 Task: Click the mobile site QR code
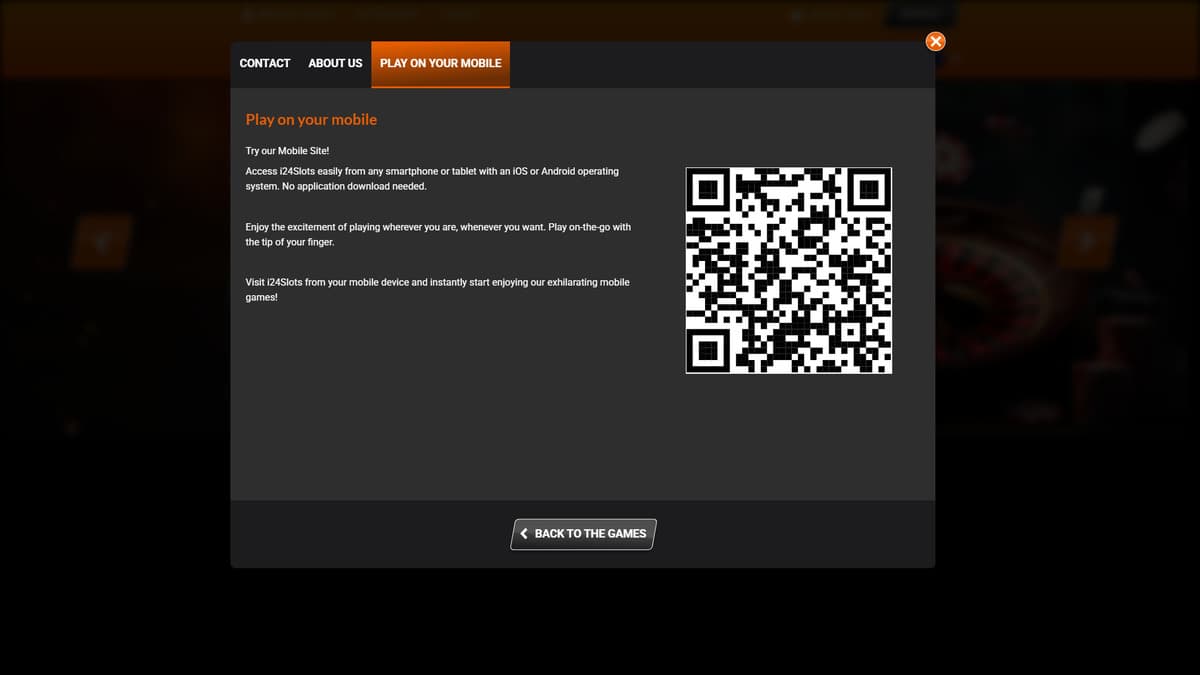(x=789, y=270)
